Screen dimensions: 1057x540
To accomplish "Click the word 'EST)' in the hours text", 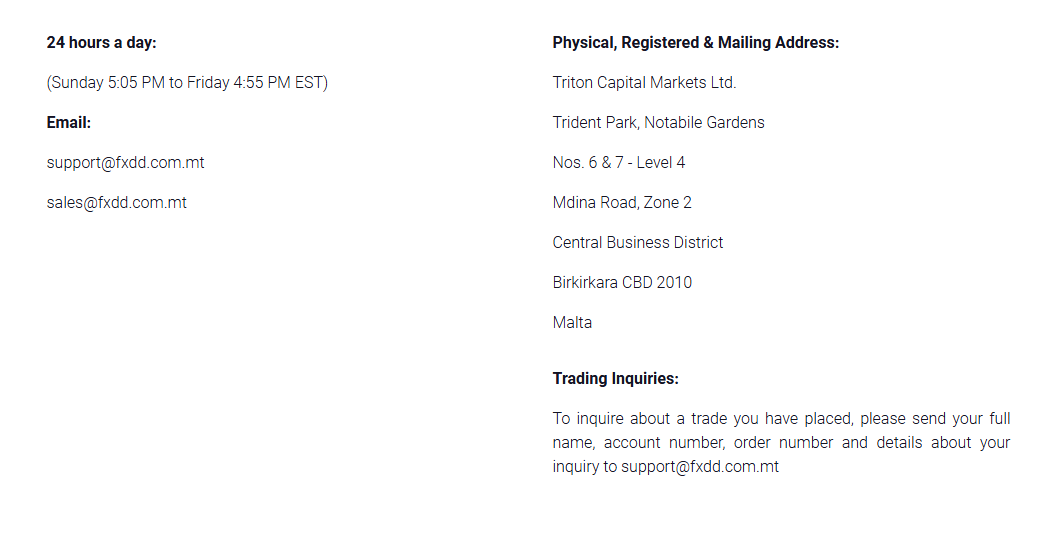I will 311,82.
